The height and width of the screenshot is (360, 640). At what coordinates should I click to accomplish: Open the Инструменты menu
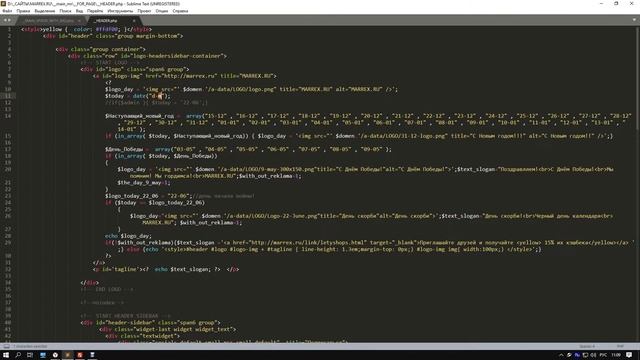(x=120, y=11)
